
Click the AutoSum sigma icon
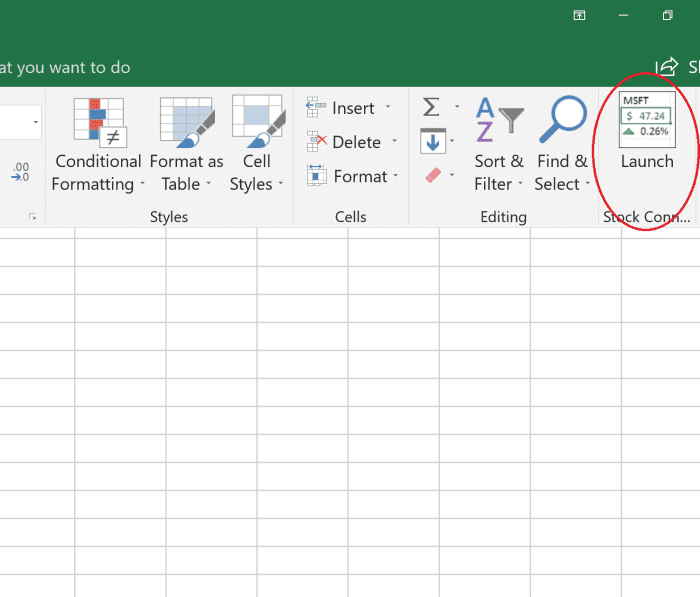431,107
